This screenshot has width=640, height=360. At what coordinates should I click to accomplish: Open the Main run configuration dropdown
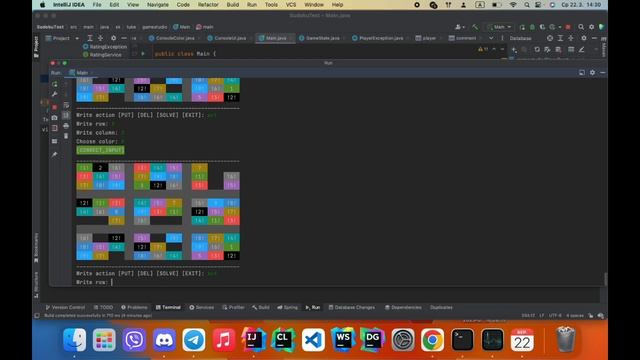[x=499, y=27]
